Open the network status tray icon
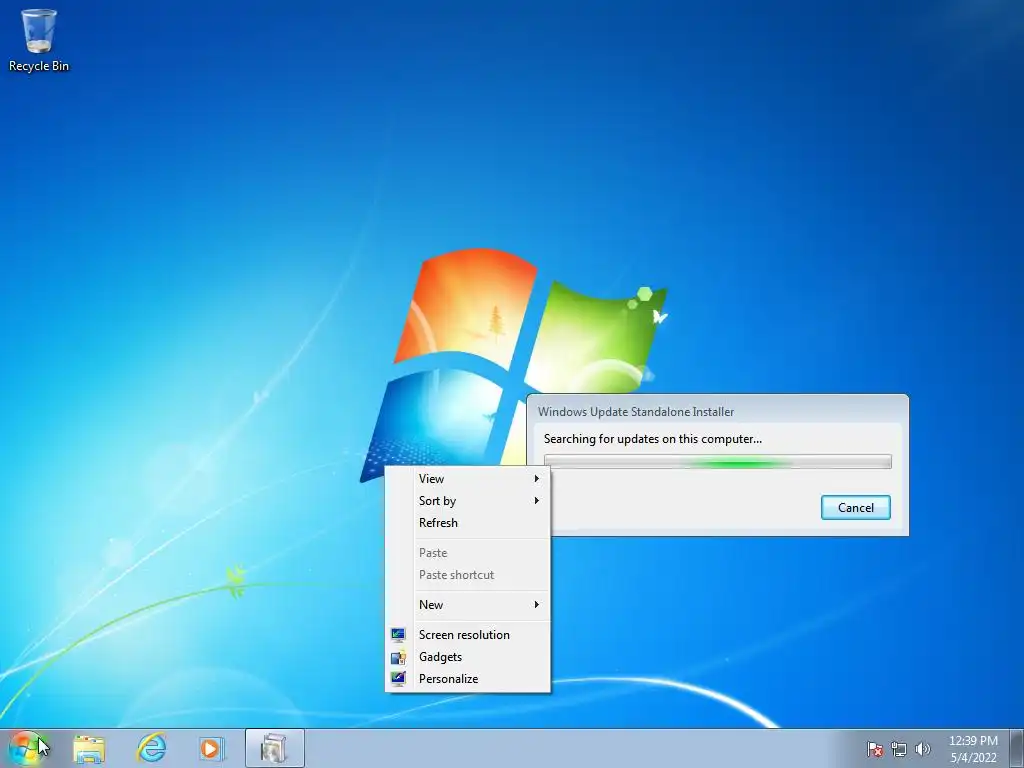1024x768 pixels. coord(899,749)
